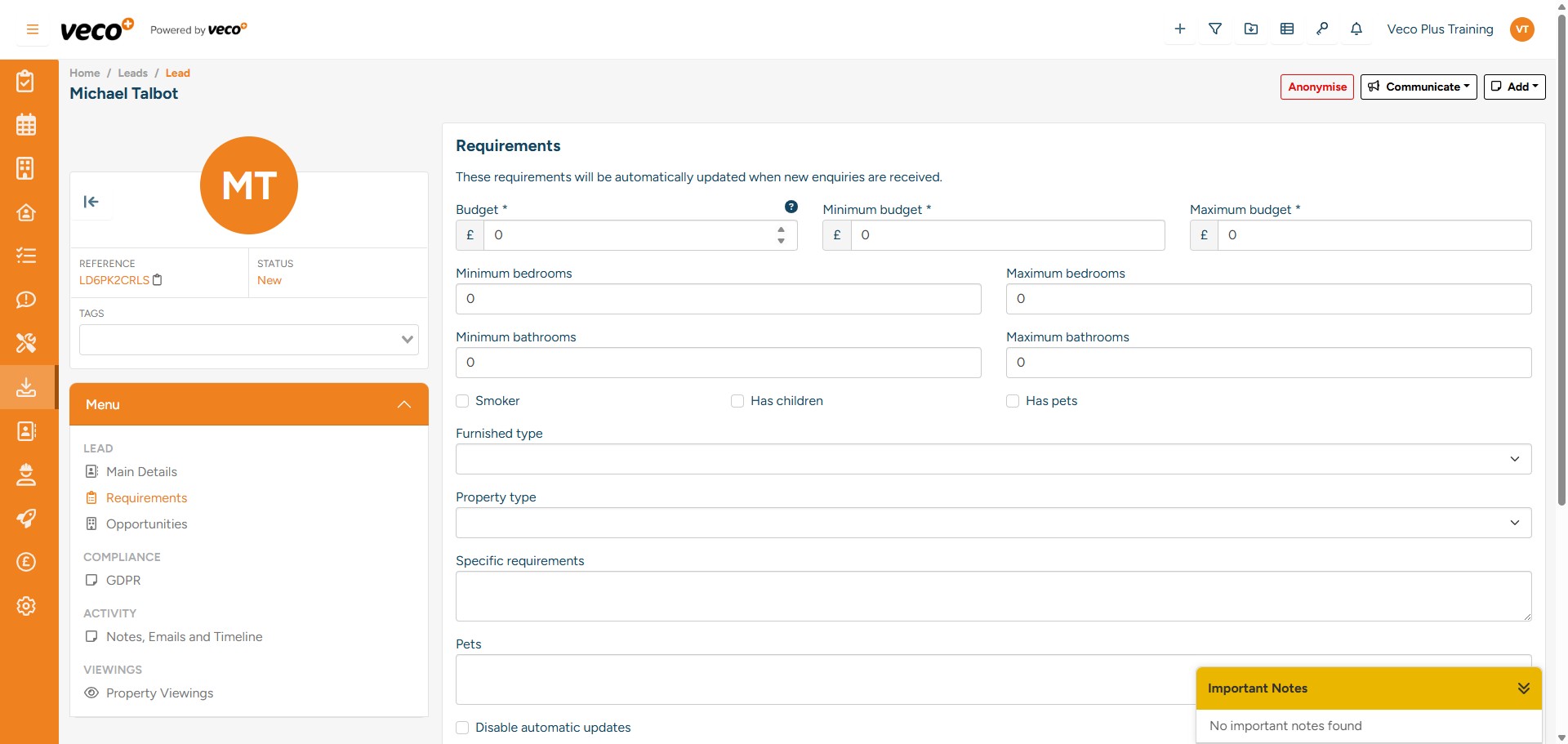Collapse the Menu panel chevron
This screenshot has width=1568, height=744.
coord(403,404)
